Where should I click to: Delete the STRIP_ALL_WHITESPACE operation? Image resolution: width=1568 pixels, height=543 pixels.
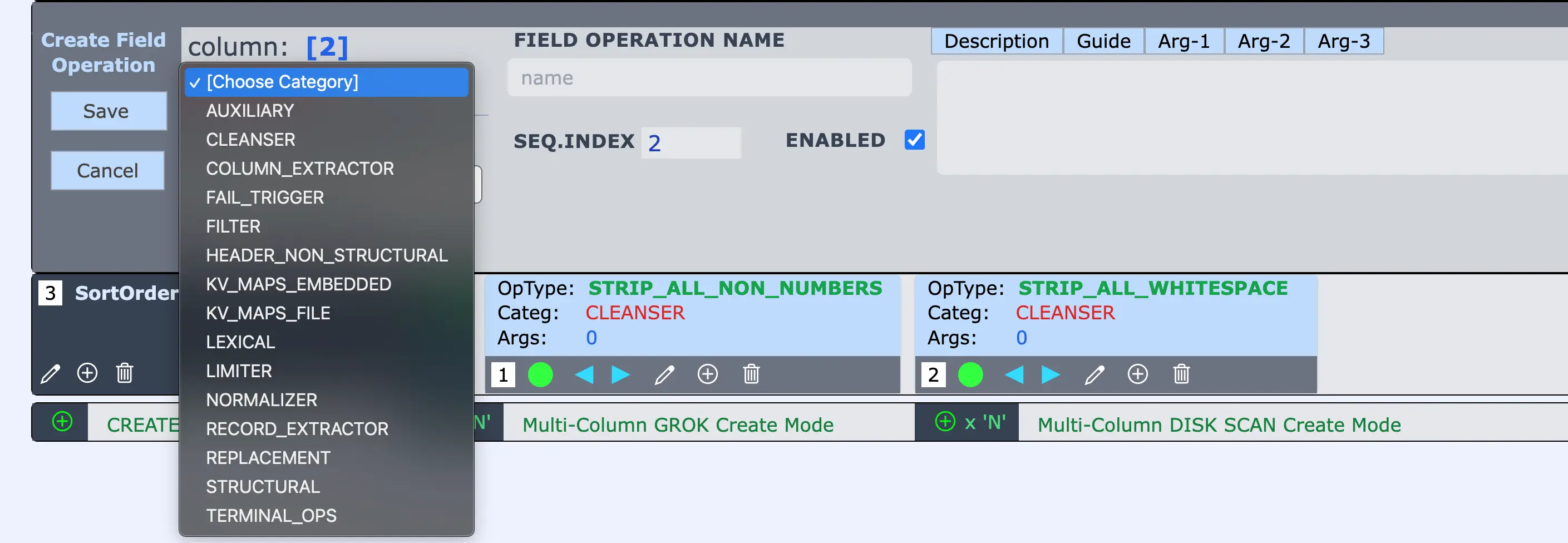pyautogui.click(x=1181, y=374)
